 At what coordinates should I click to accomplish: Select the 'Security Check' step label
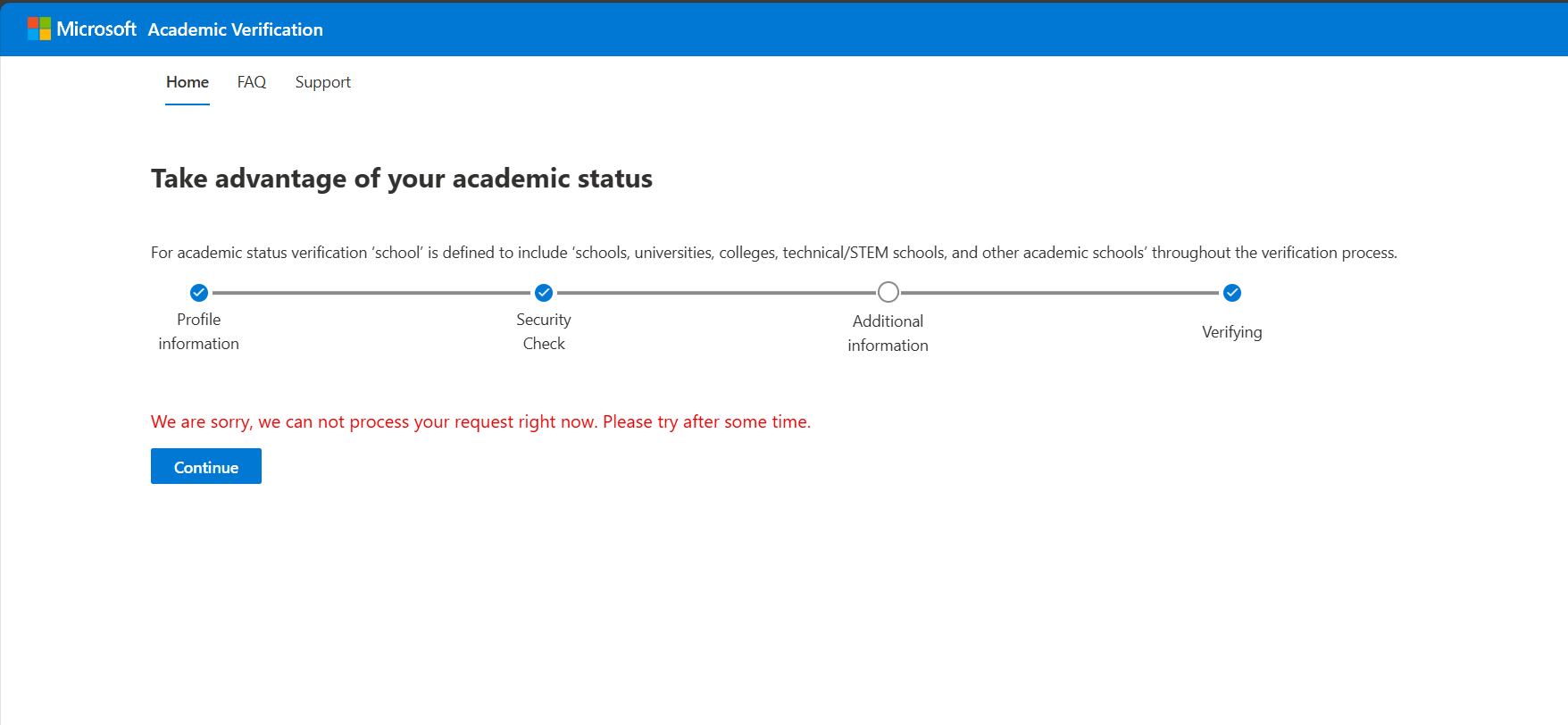click(x=544, y=331)
